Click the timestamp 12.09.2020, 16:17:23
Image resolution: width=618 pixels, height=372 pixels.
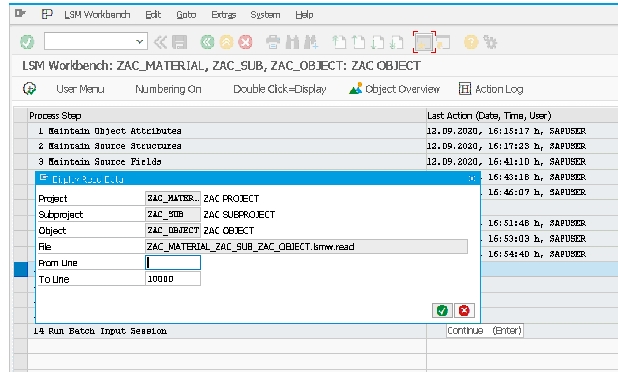click(507, 146)
